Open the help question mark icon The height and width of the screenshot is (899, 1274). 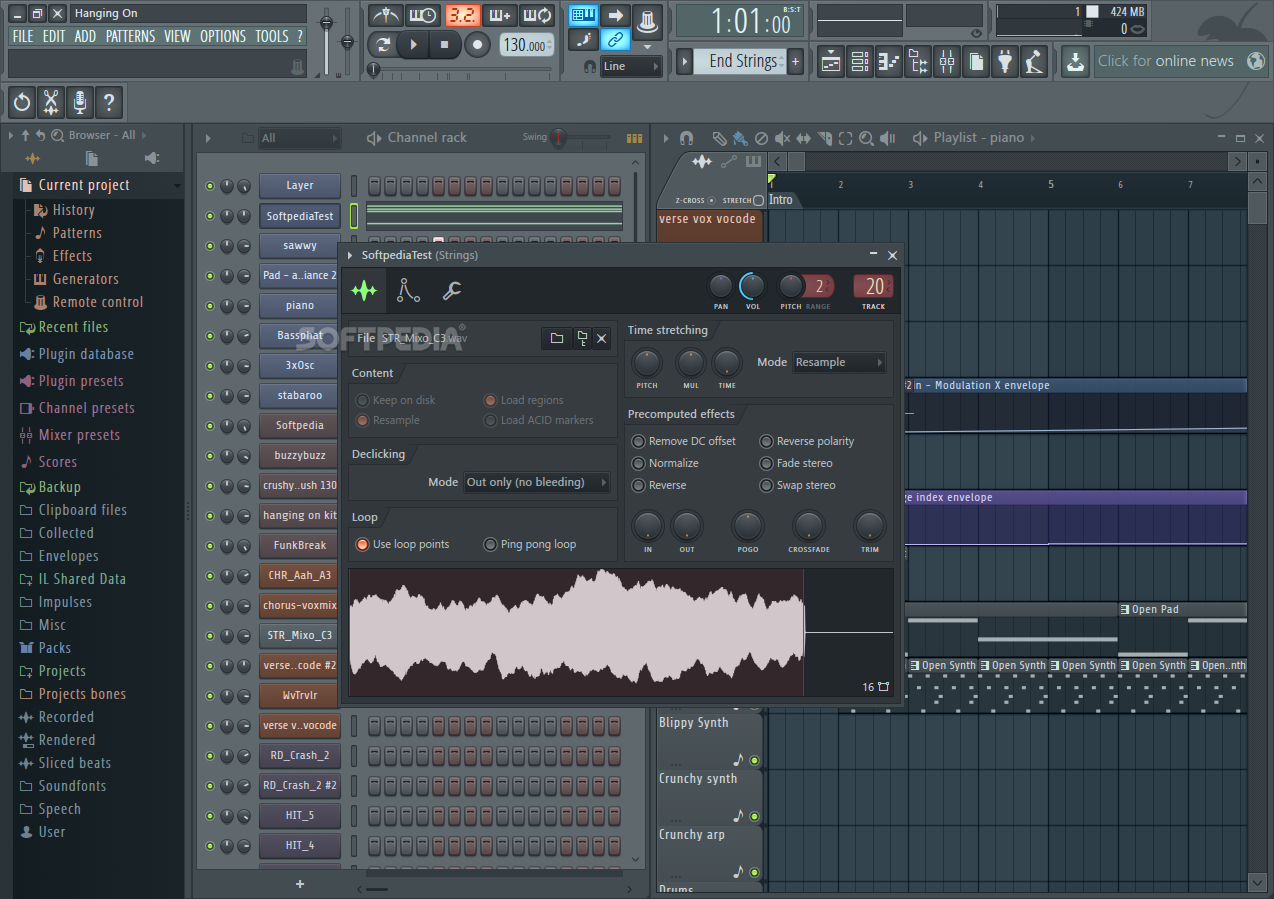point(109,102)
